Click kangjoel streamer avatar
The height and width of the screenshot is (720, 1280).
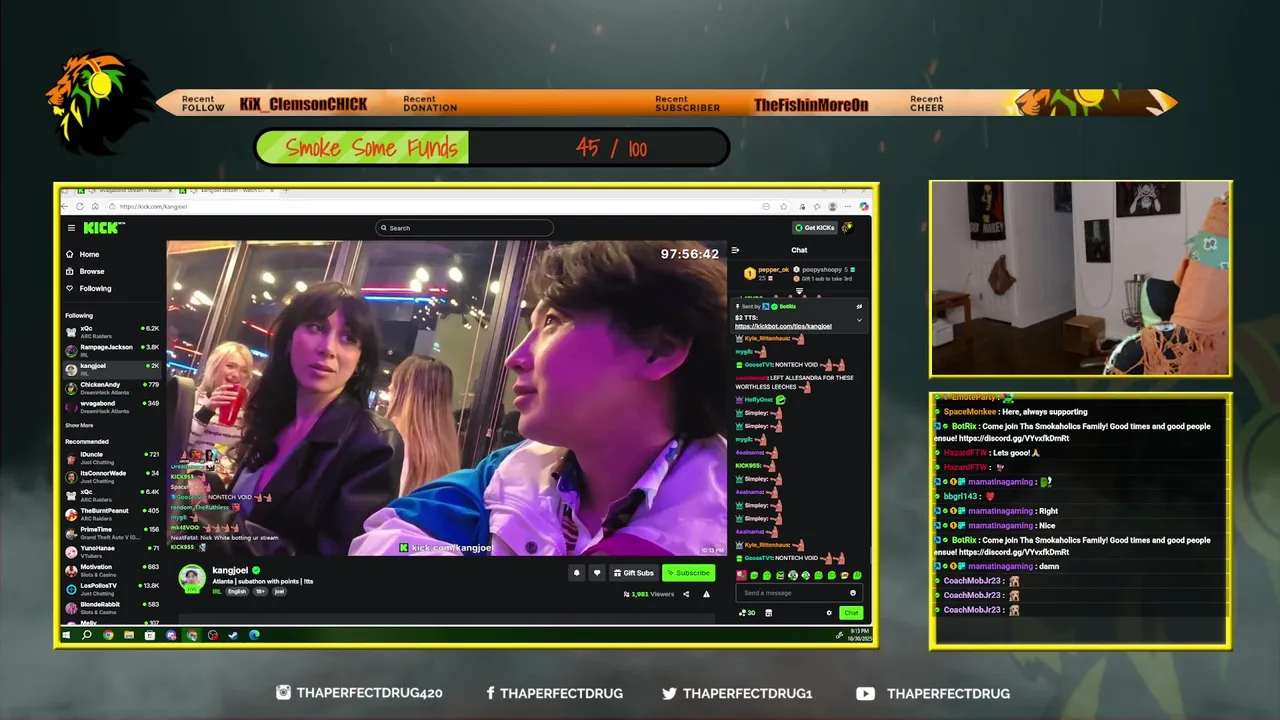(x=192, y=578)
